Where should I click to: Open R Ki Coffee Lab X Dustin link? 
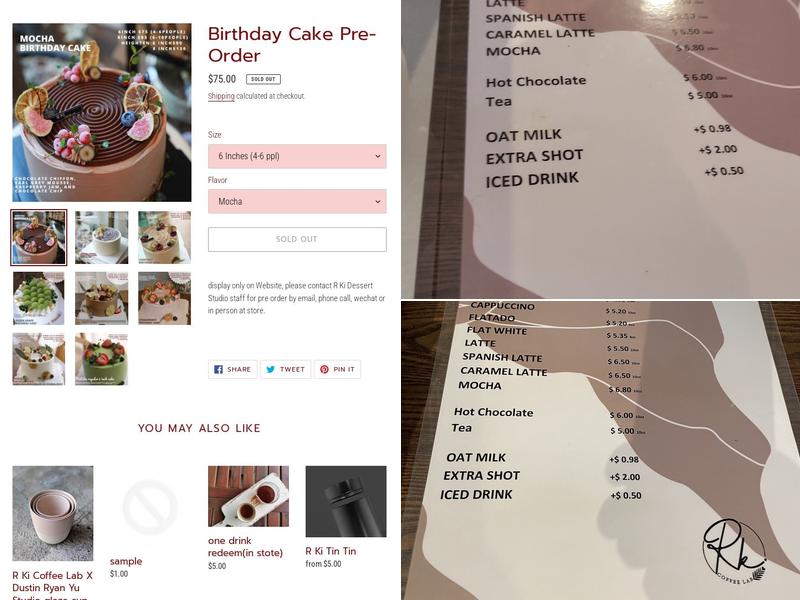click(x=53, y=585)
